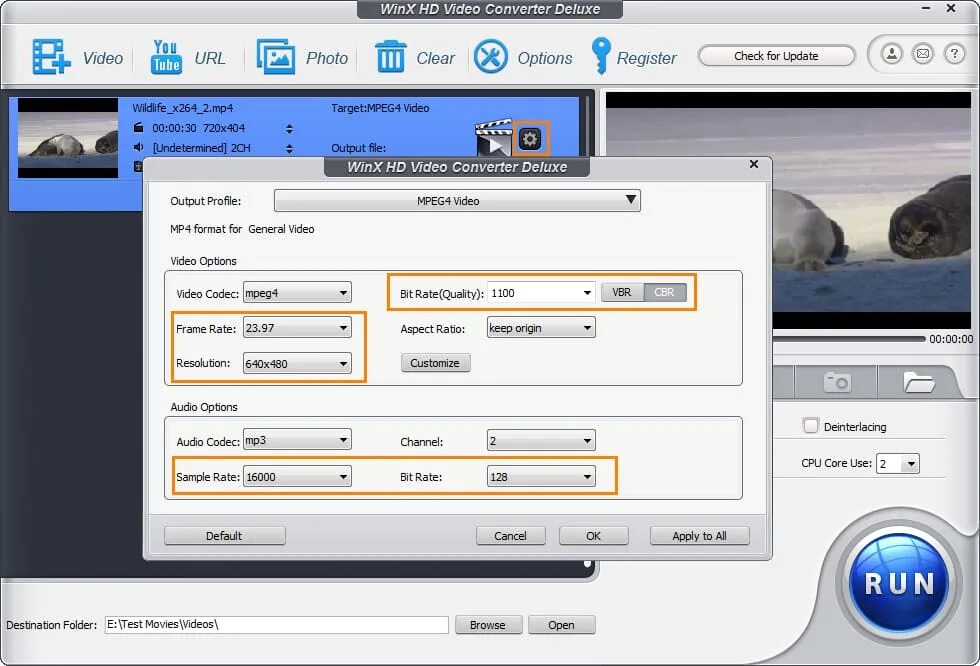This screenshot has height=666, width=980.
Task: Click the URL toolbar label
Action: point(209,58)
